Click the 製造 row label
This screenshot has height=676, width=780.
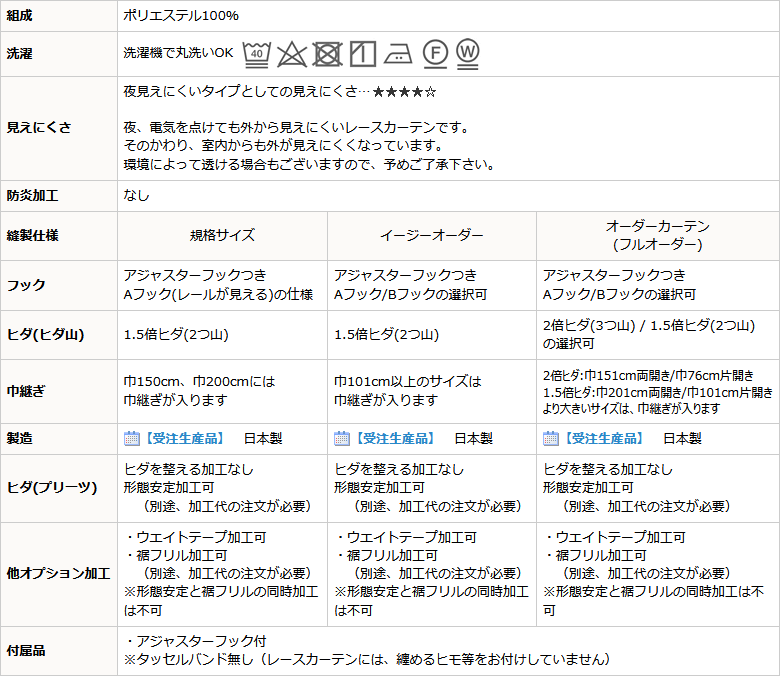(x=19, y=438)
